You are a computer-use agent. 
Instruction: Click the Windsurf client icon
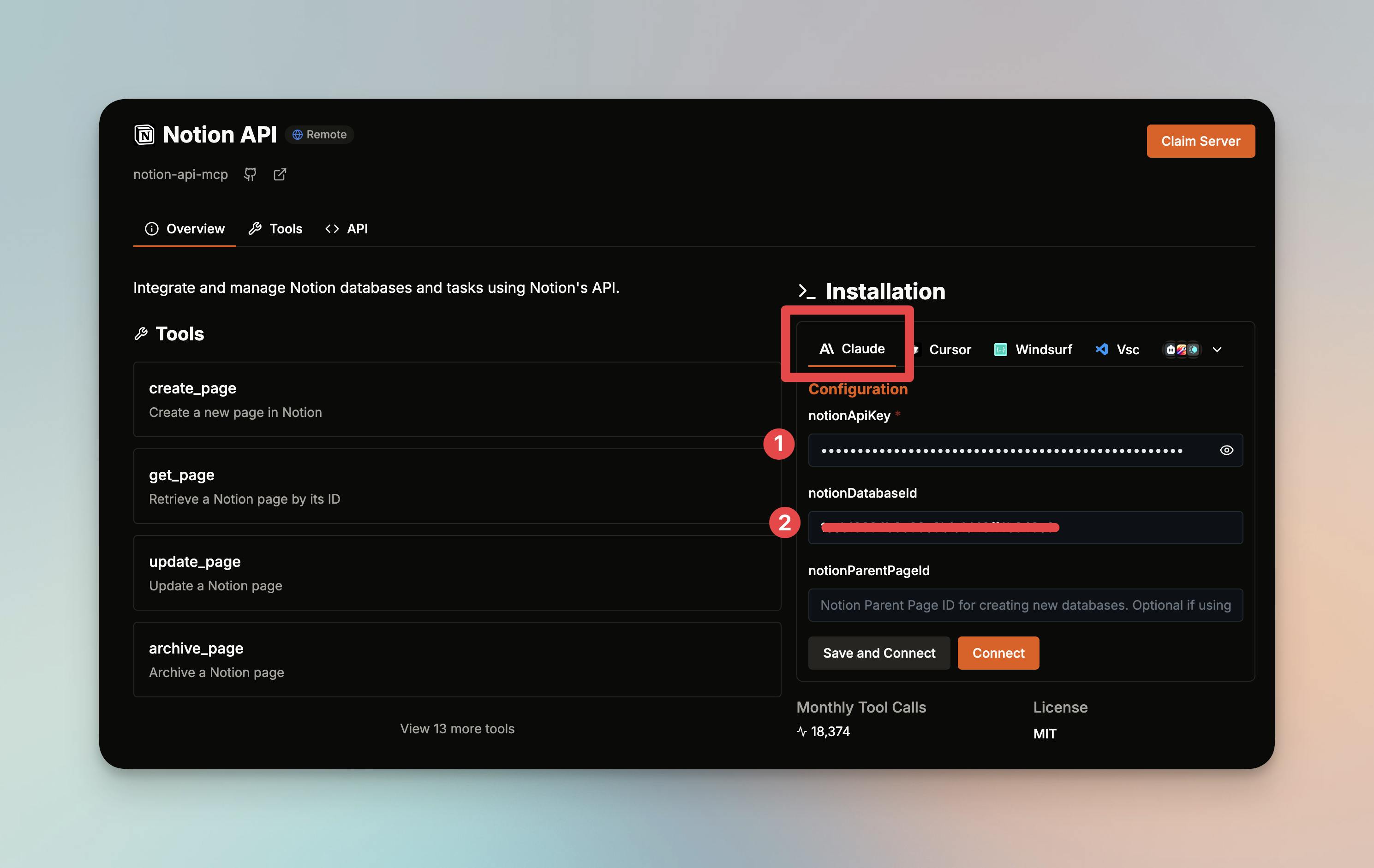1000,350
